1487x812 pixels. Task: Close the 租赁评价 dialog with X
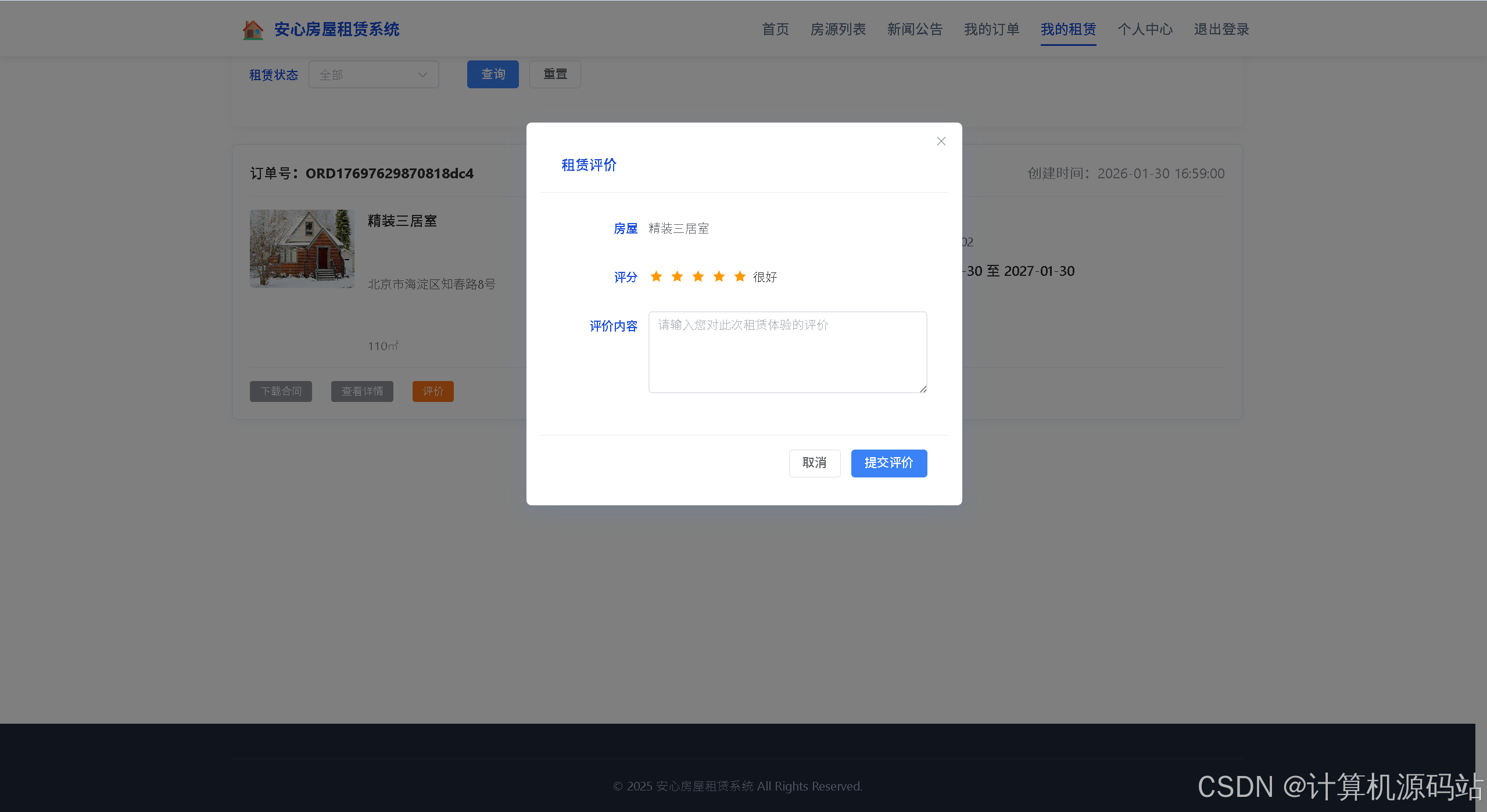tap(941, 141)
